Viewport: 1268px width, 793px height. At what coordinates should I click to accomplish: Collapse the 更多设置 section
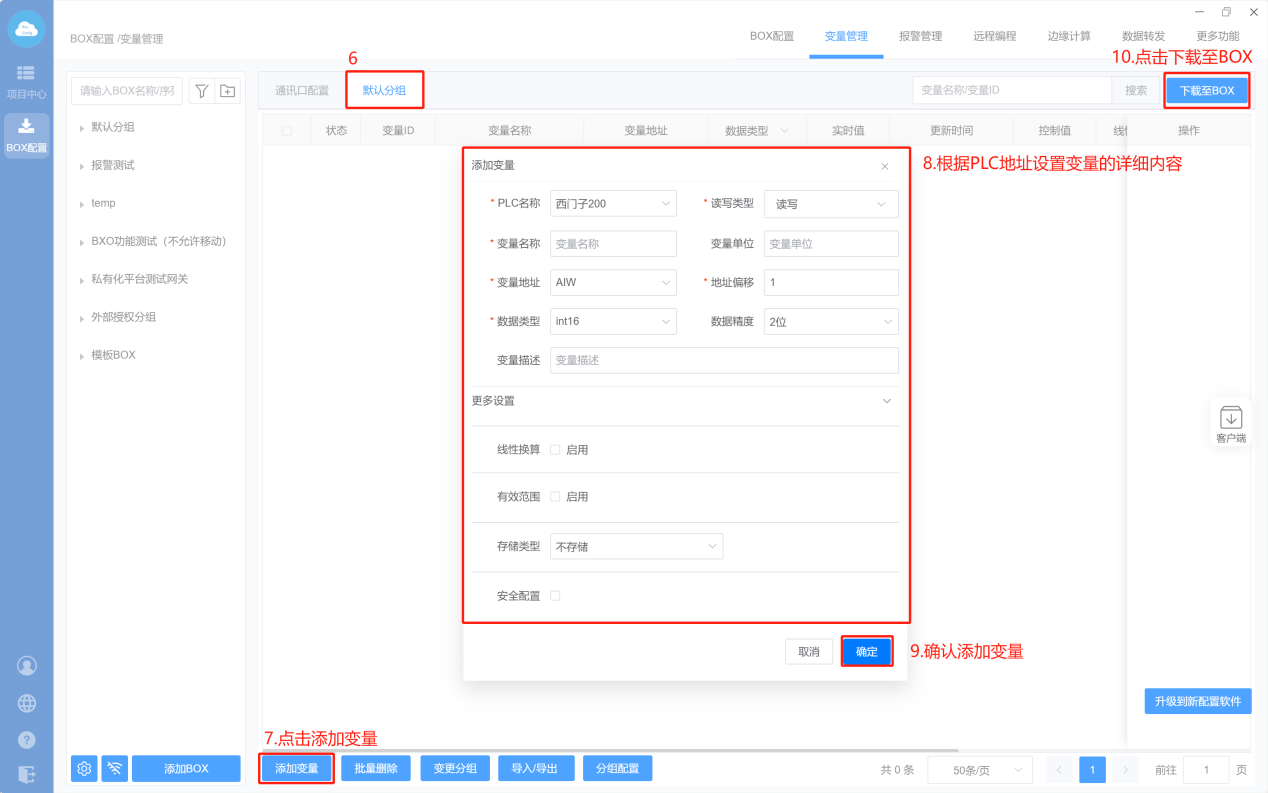(x=885, y=401)
